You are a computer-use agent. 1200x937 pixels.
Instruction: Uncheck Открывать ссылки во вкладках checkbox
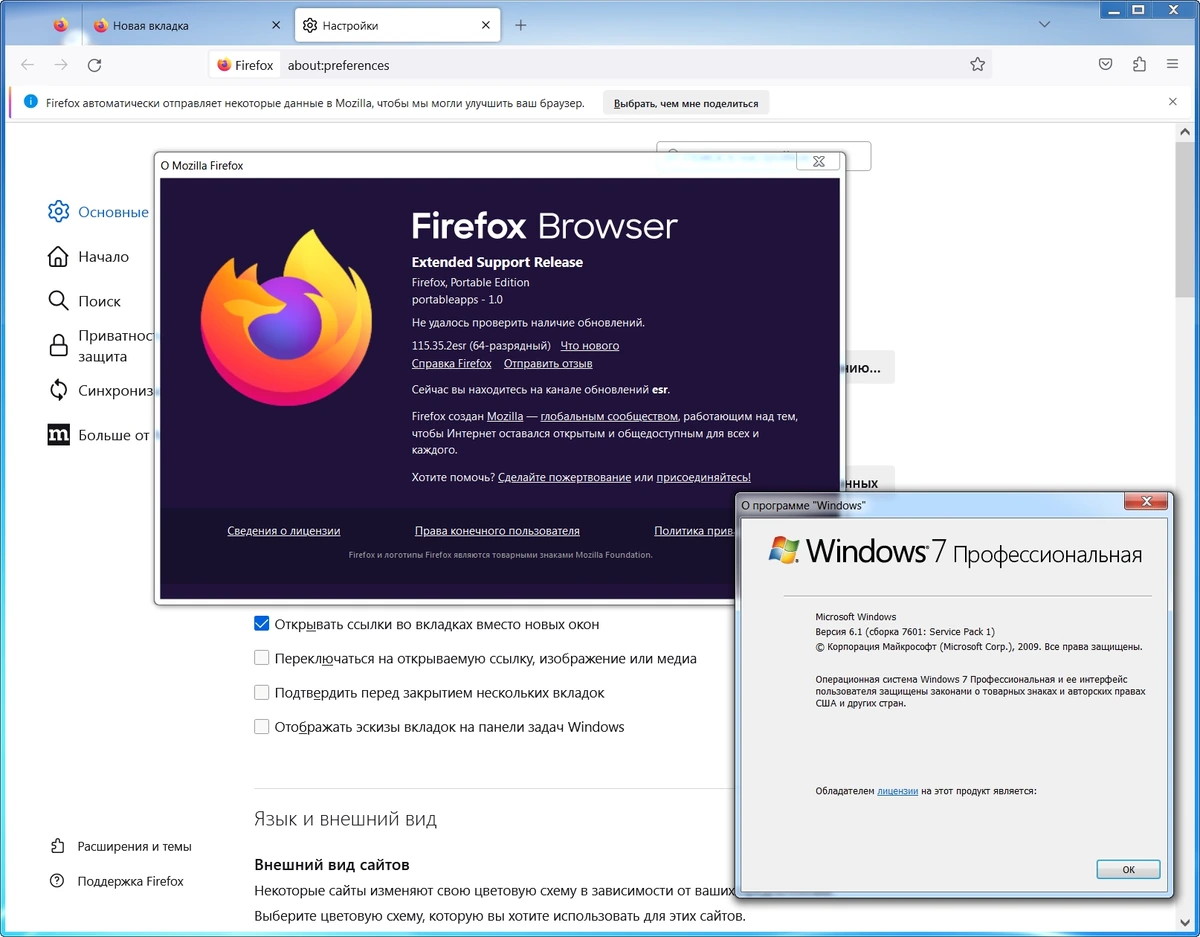(x=262, y=624)
